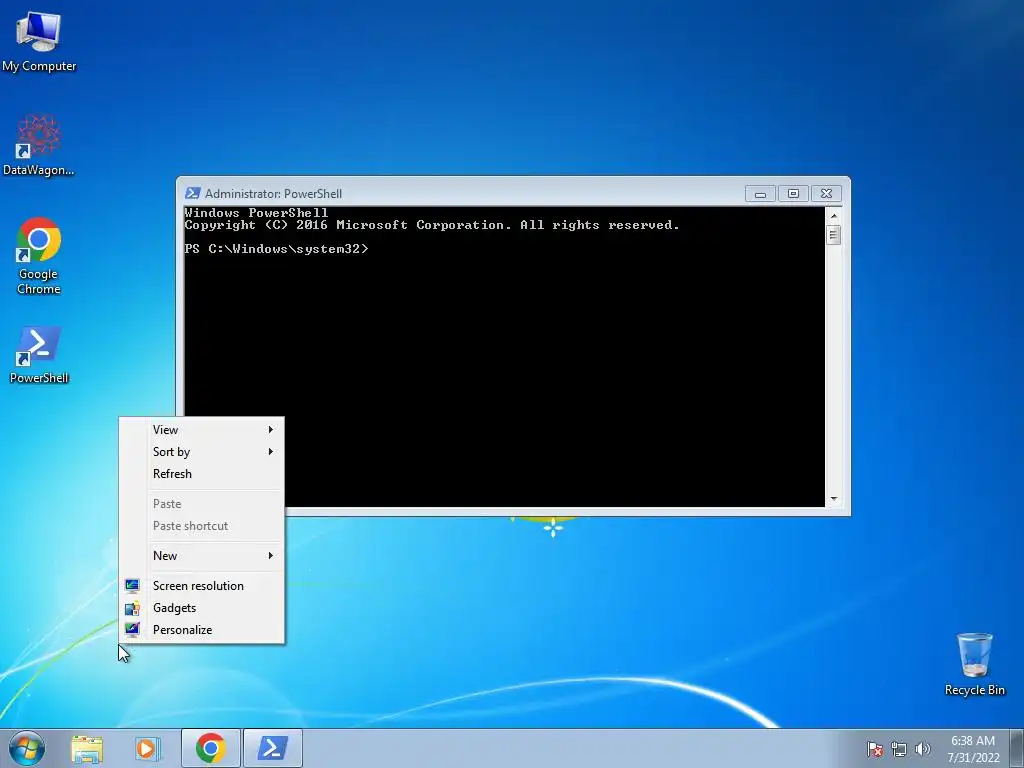Select the Google Chrome desktop shortcut
The image size is (1024, 768).
pos(39,255)
